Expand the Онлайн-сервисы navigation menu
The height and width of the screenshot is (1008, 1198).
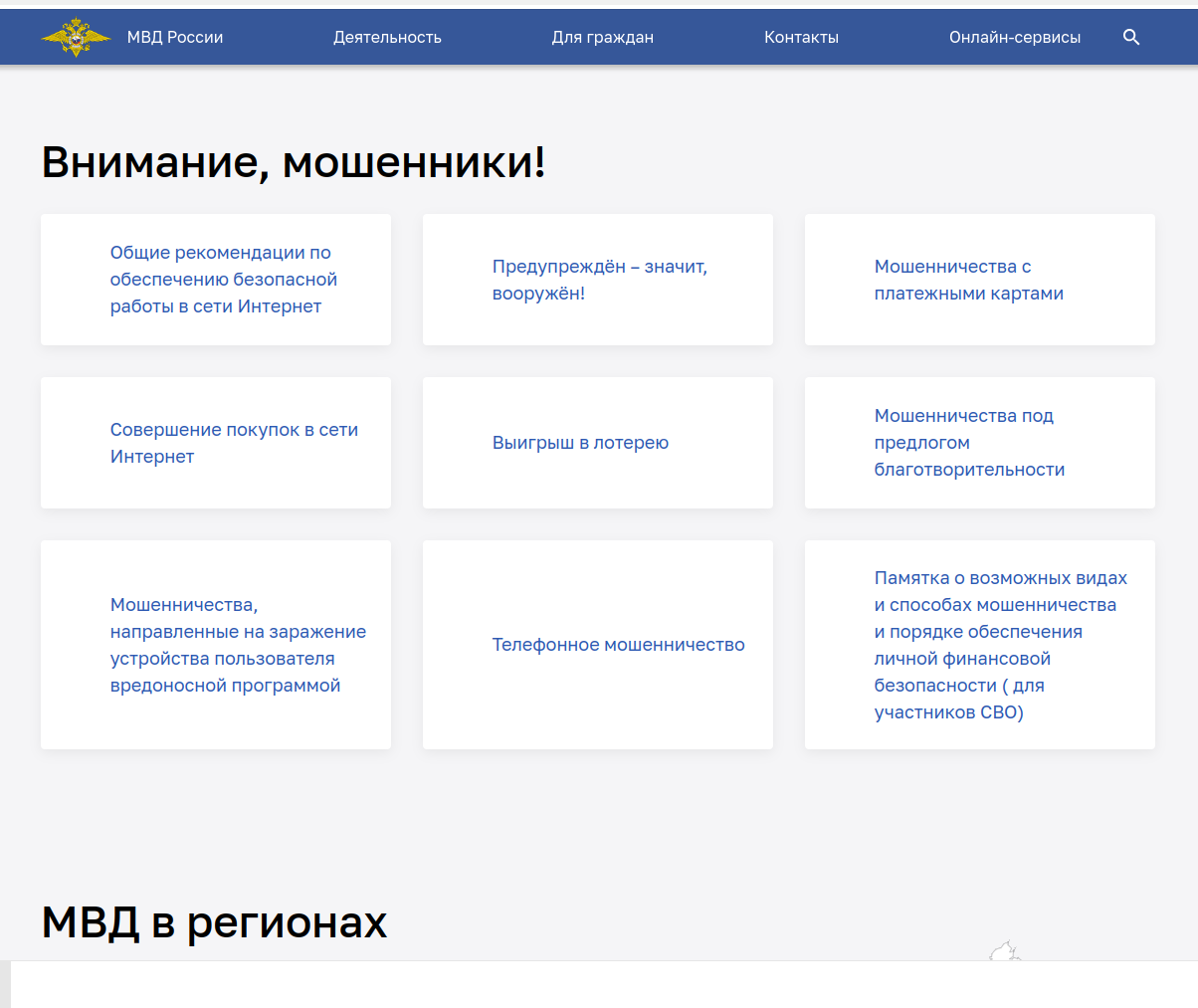(1014, 38)
